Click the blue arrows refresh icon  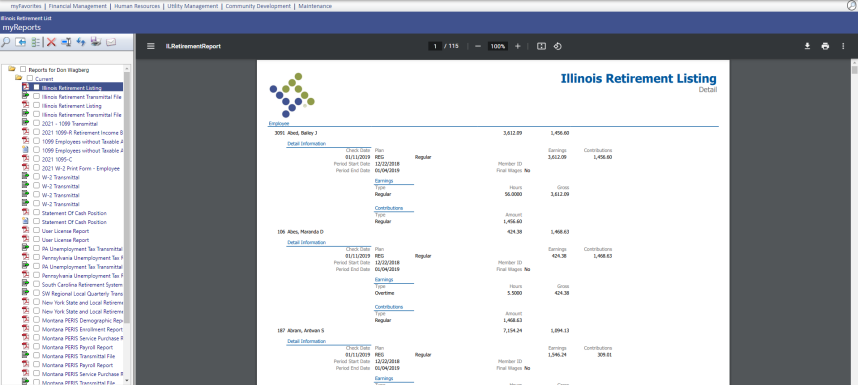coord(81,42)
